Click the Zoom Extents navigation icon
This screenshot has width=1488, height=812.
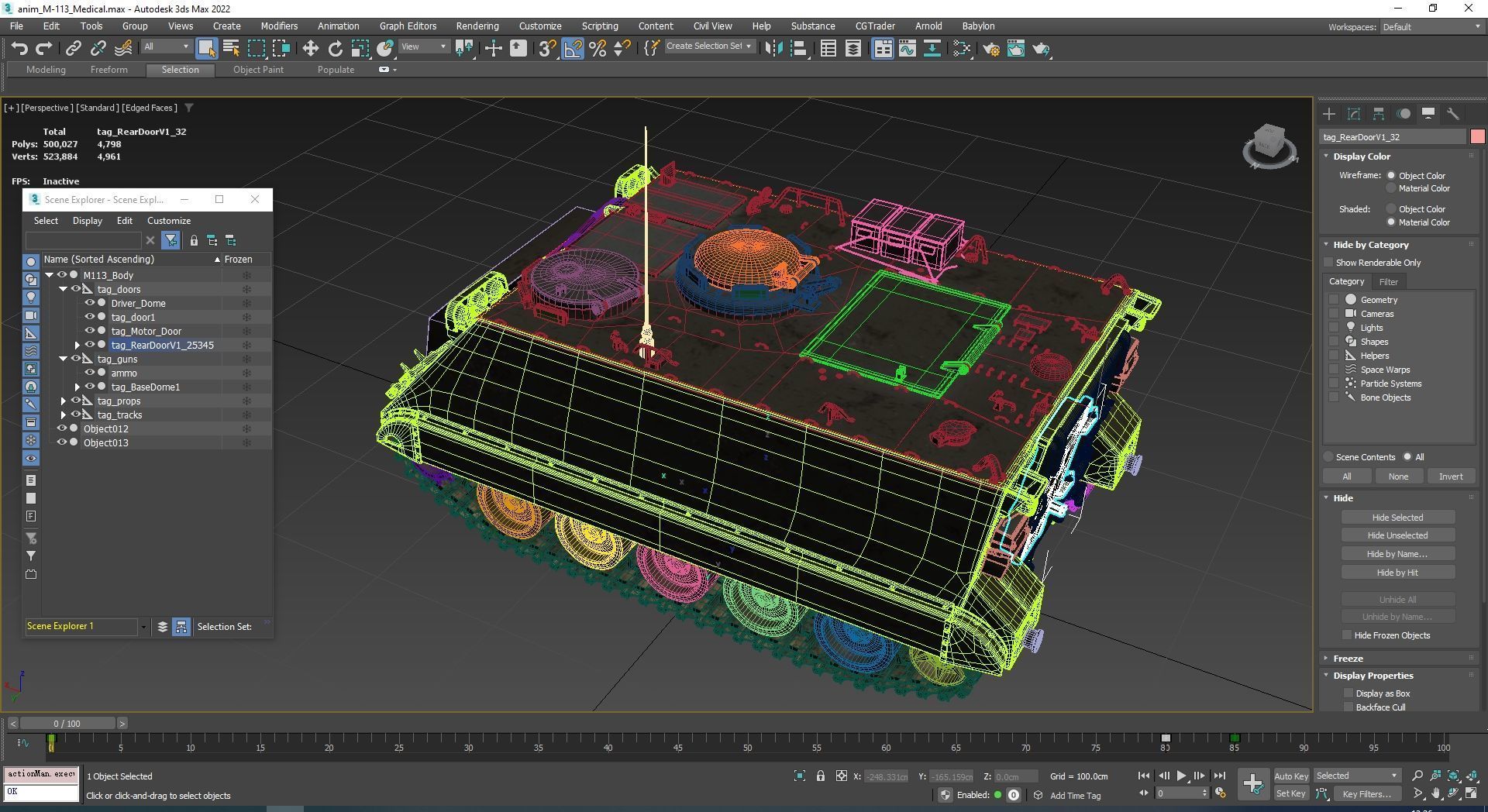click(x=1453, y=776)
